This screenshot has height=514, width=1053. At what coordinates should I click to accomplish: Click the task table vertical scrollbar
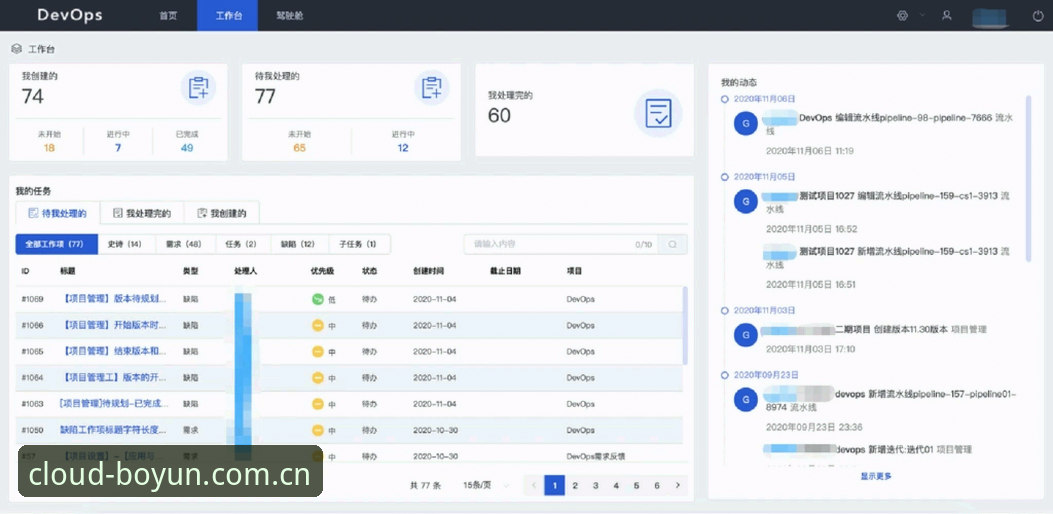click(685, 325)
